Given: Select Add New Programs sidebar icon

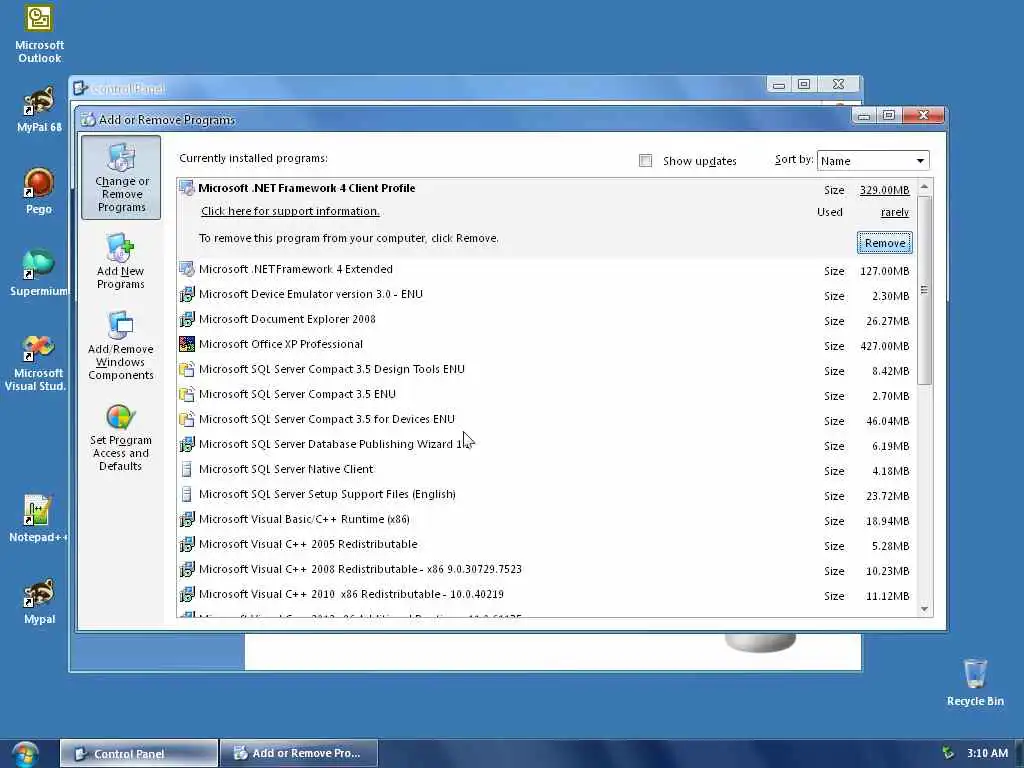Looking at the screenshot, I should coord(120,261).
